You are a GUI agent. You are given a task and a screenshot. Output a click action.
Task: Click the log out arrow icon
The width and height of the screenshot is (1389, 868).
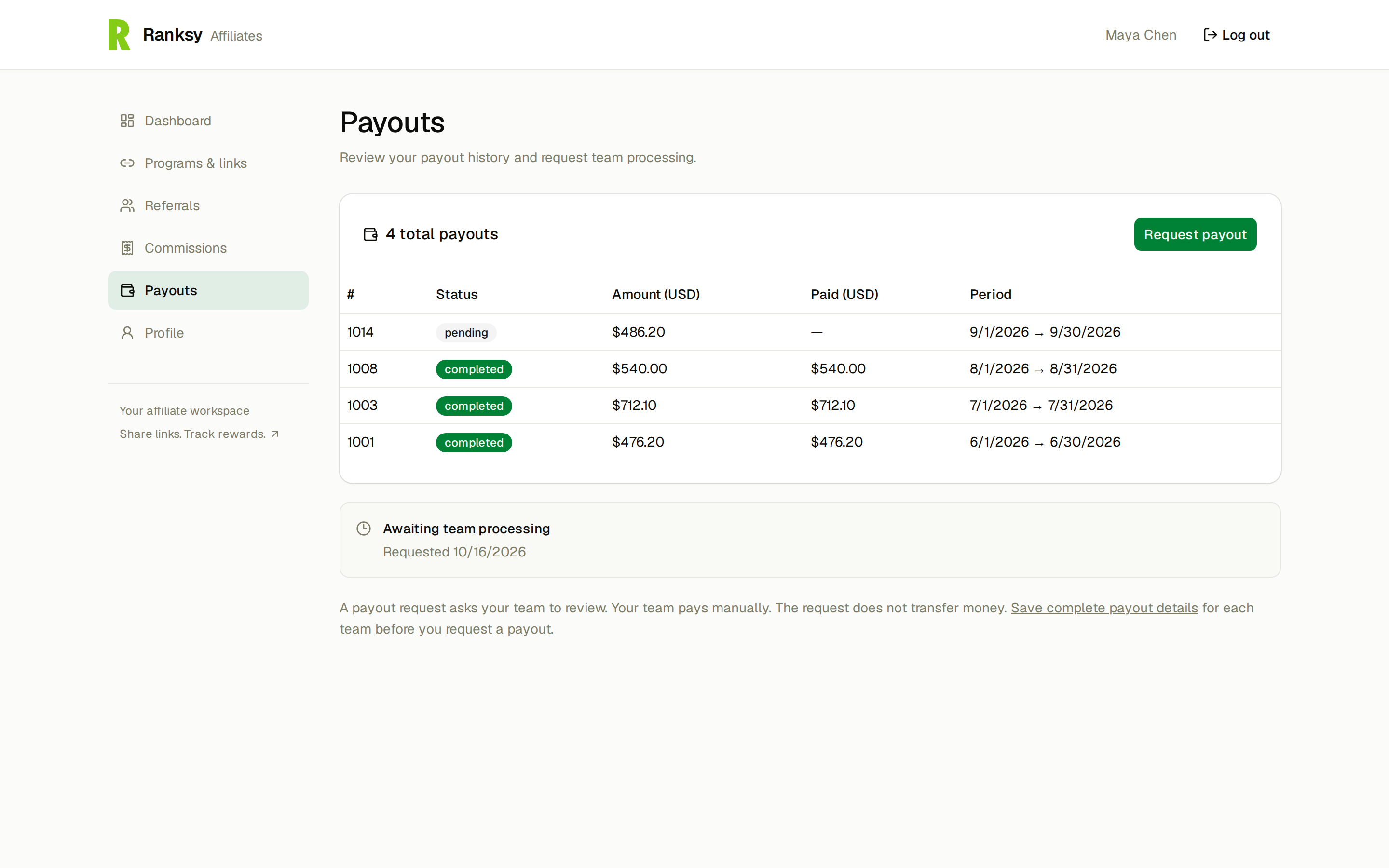(1210, 35)
